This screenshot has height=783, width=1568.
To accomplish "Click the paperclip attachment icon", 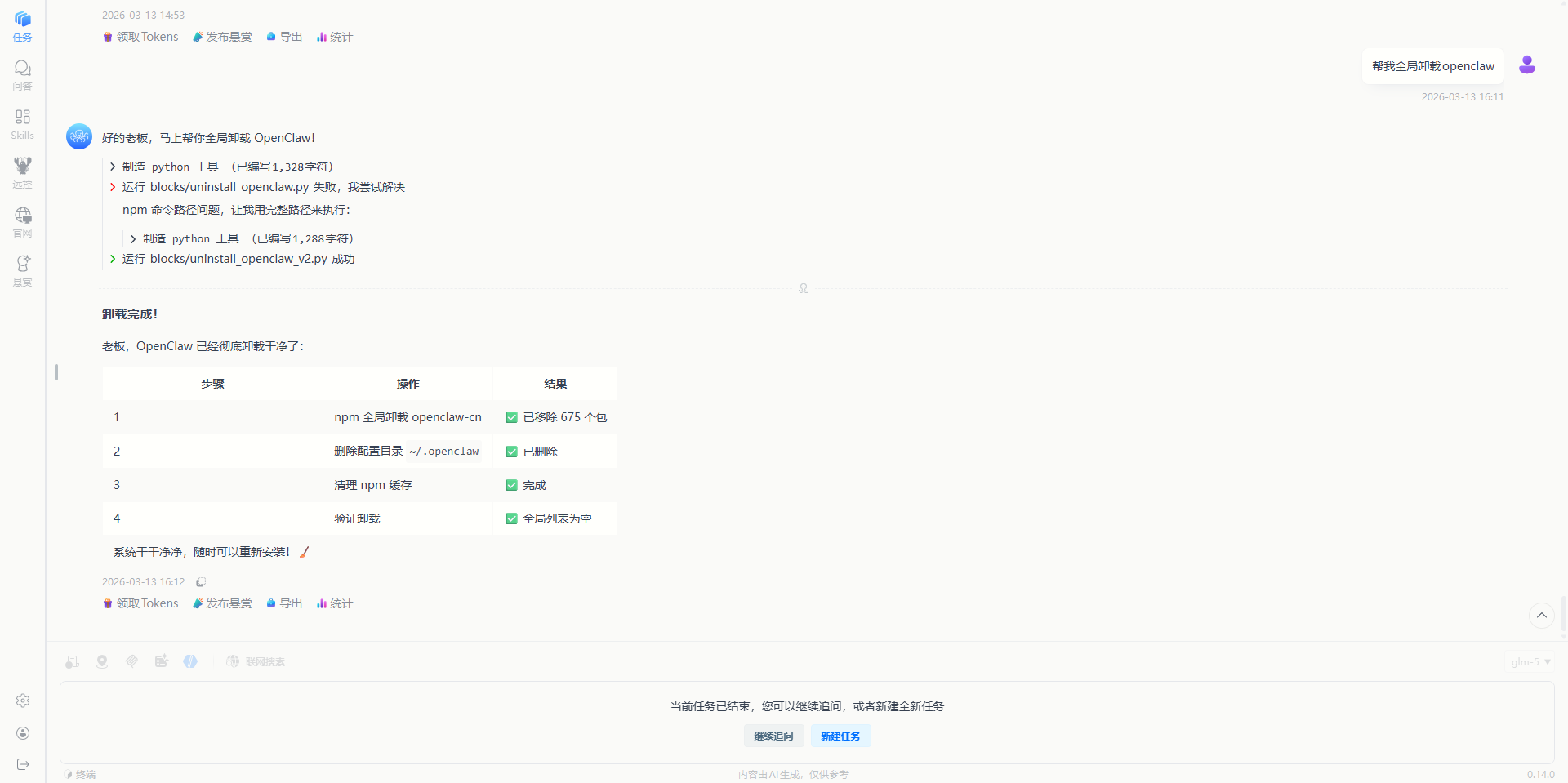I will [131, 661].
